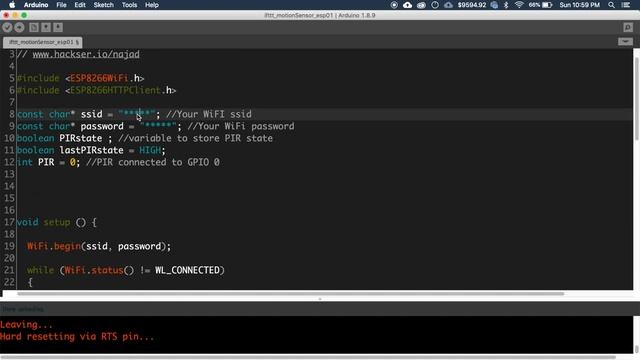
Task: Click the comment //Your WiFi ssid
Action: [209, 114]
